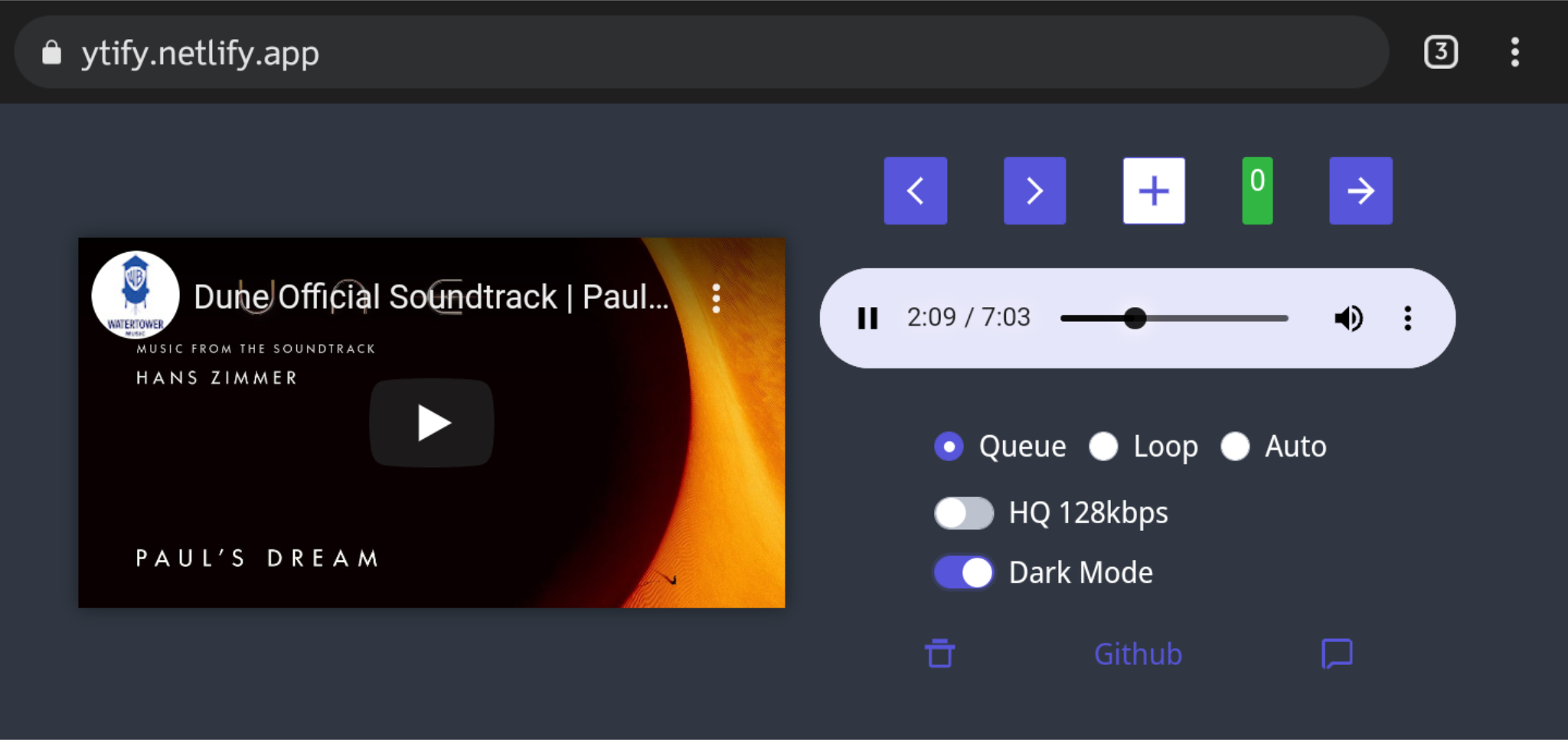Pause the audio playback
This screenshot has height=740, width=1568.
(867, 318)
